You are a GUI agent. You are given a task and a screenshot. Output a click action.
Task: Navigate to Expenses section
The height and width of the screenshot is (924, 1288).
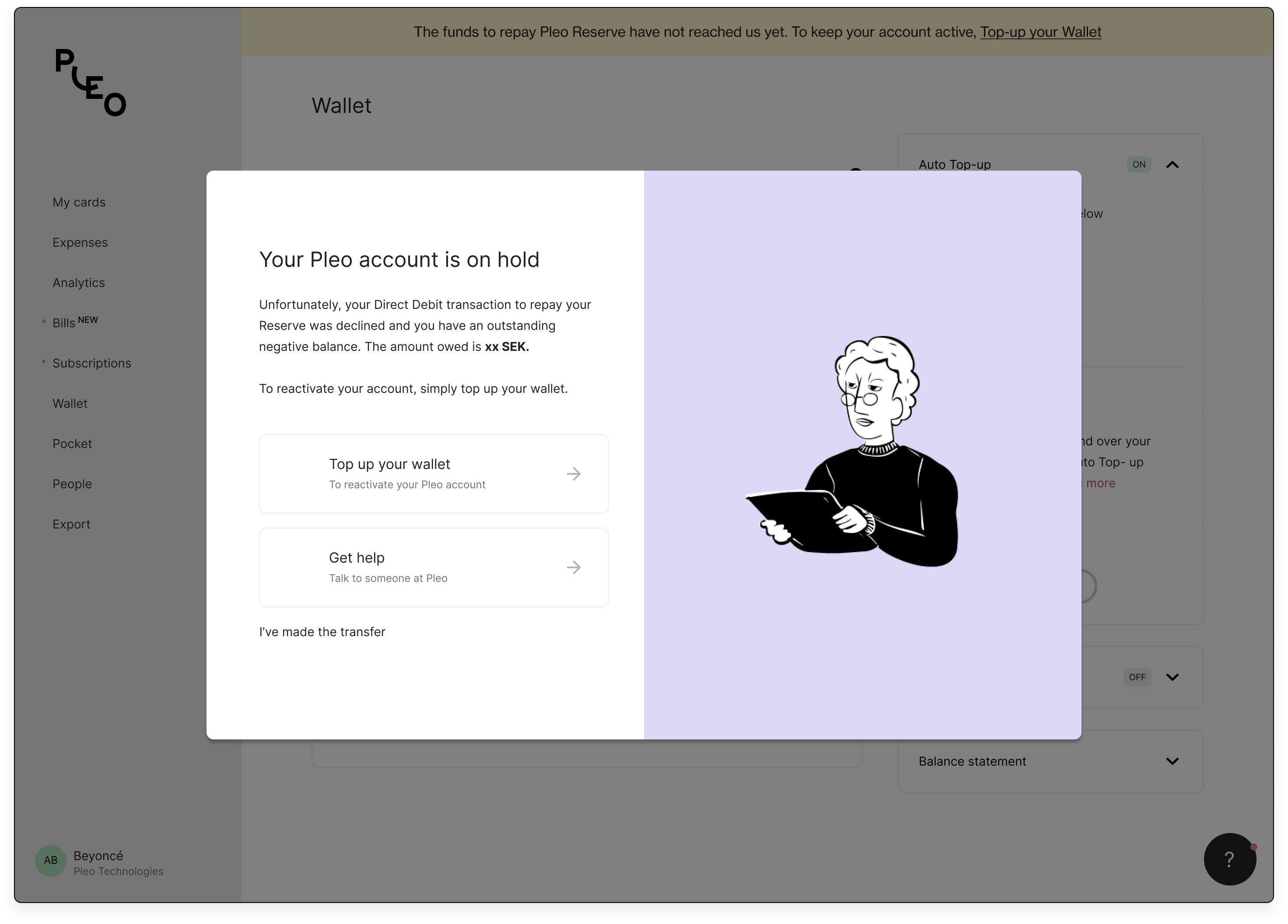click(x=80, y=242)
